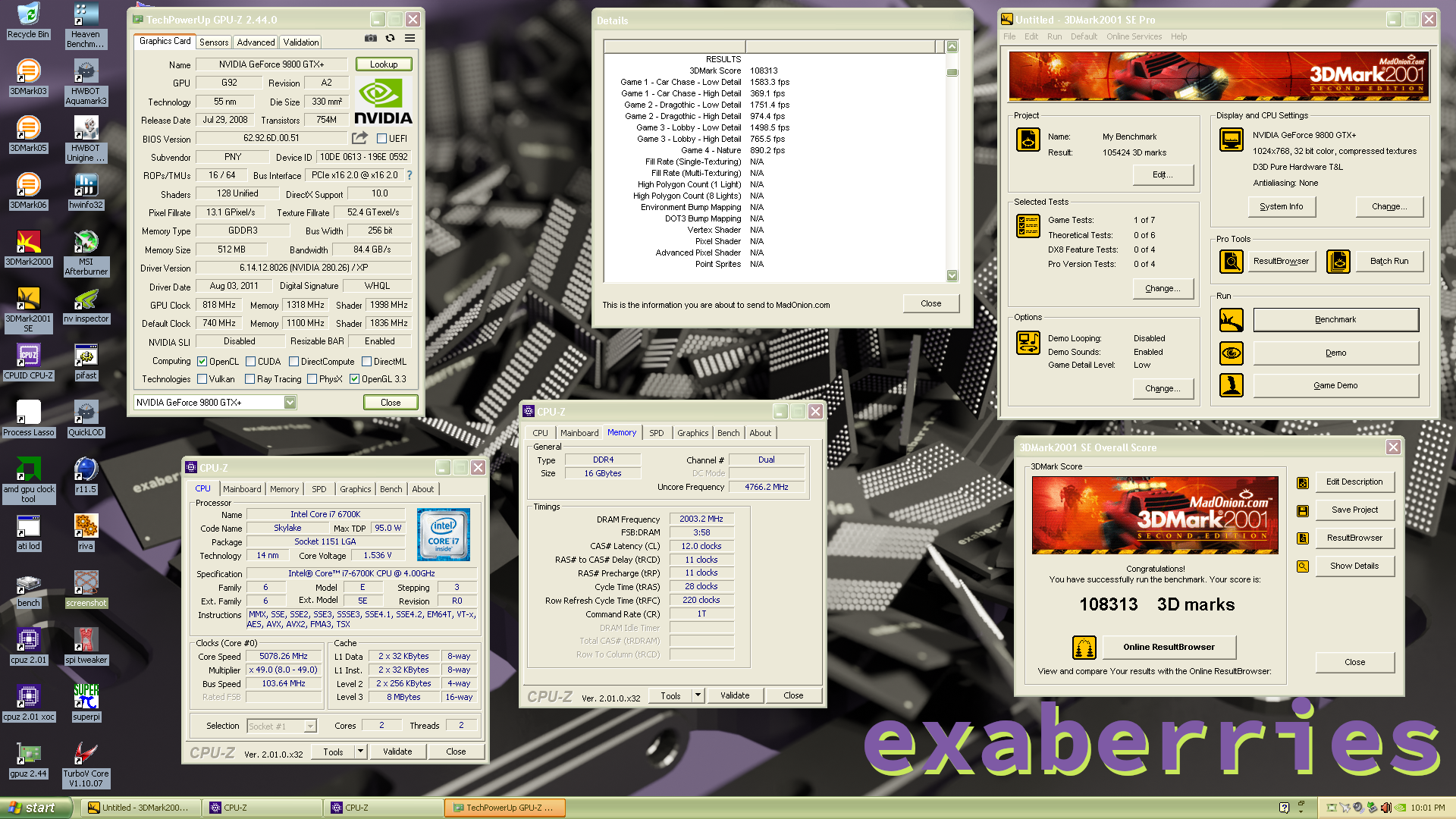1456x819 pixels.
Task: Toggle the CUDA checkbox
Action: click(250, 362)
